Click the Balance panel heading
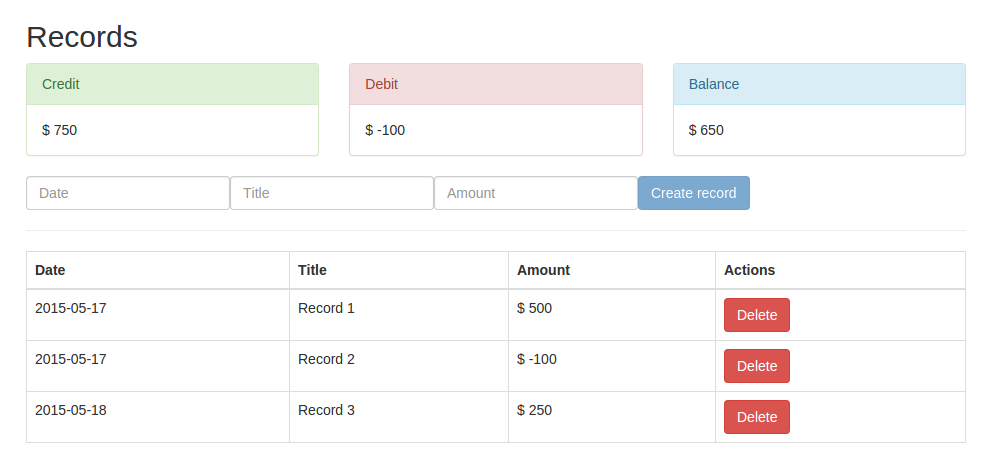992x462 pixels. coord(819,84)
